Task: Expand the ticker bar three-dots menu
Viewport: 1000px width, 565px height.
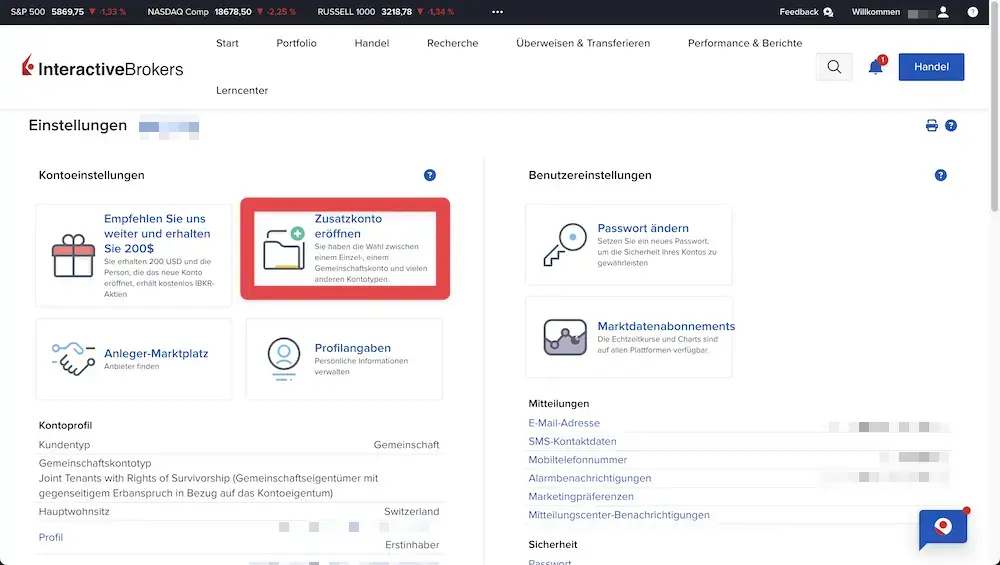Action: click(497, 12)
